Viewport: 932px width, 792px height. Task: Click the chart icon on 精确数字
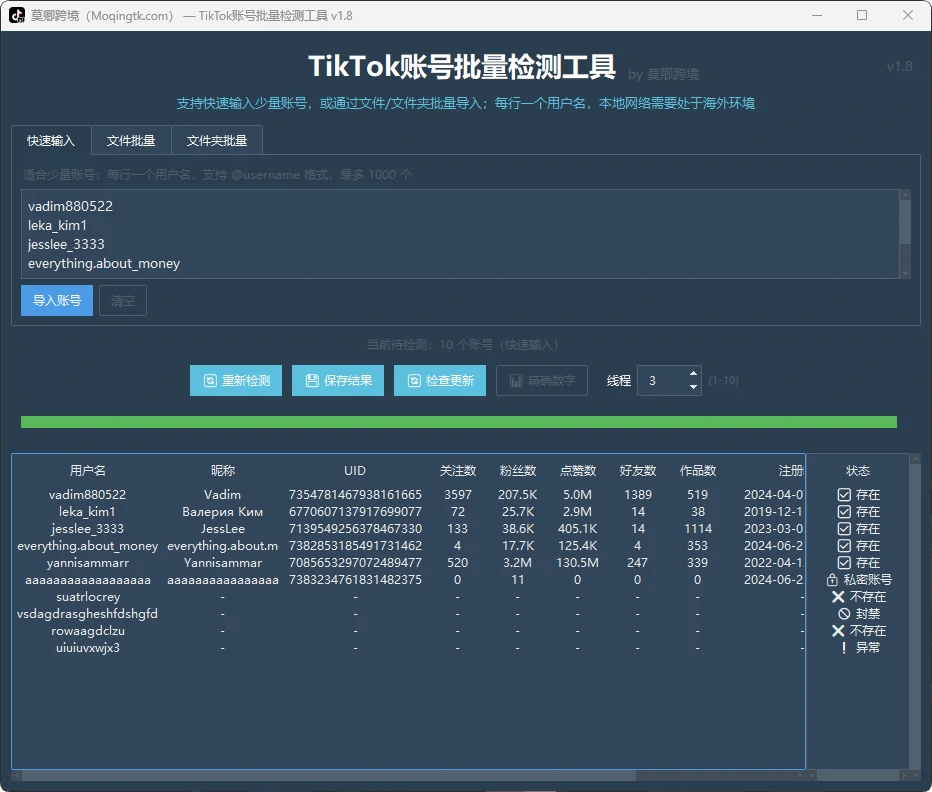517,381
